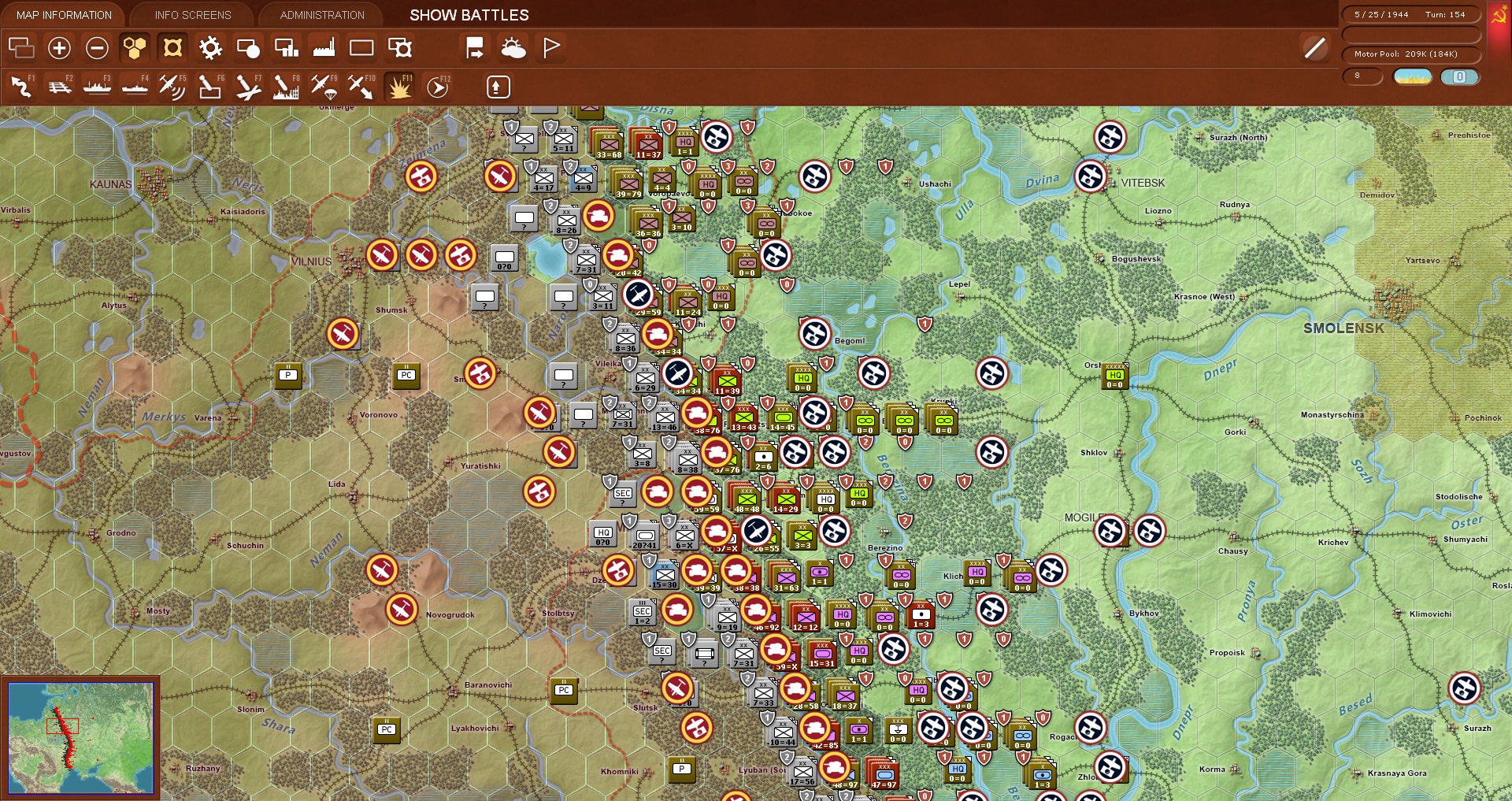
Task: Click the flag-with-arrow toolbar icon
Action: pos(475,48)
